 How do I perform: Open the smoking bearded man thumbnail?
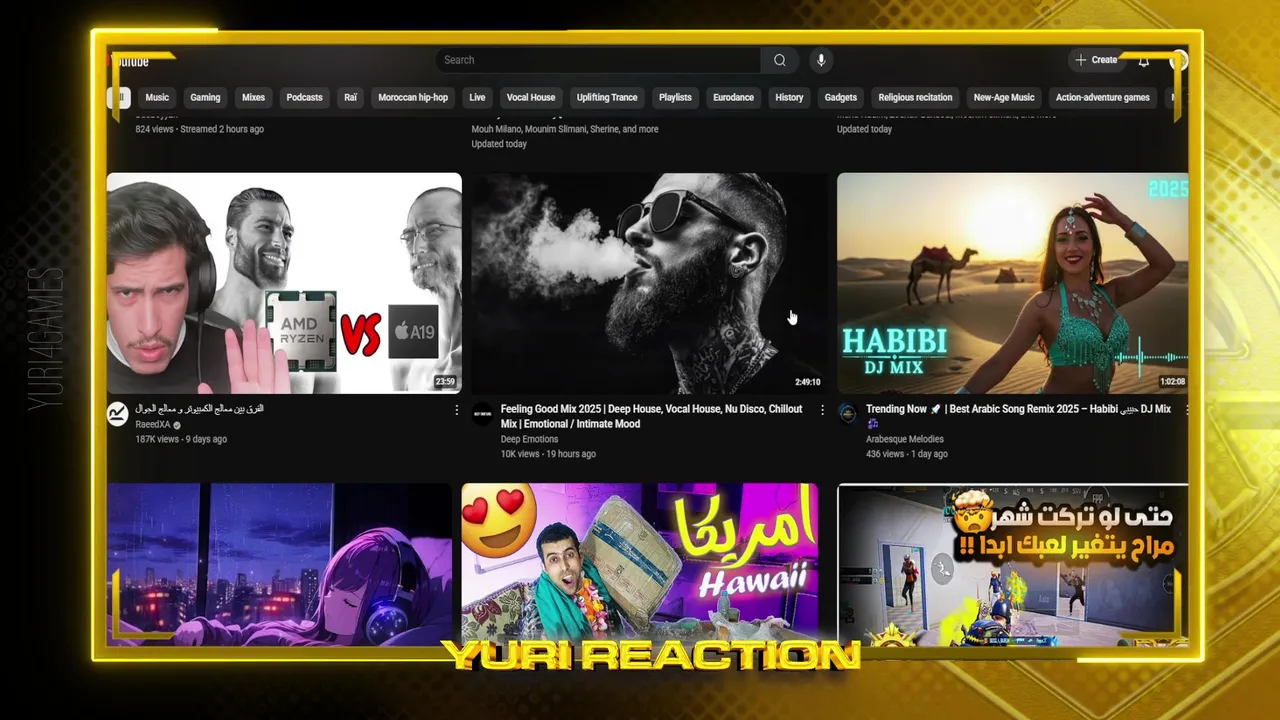click(649, 283)
